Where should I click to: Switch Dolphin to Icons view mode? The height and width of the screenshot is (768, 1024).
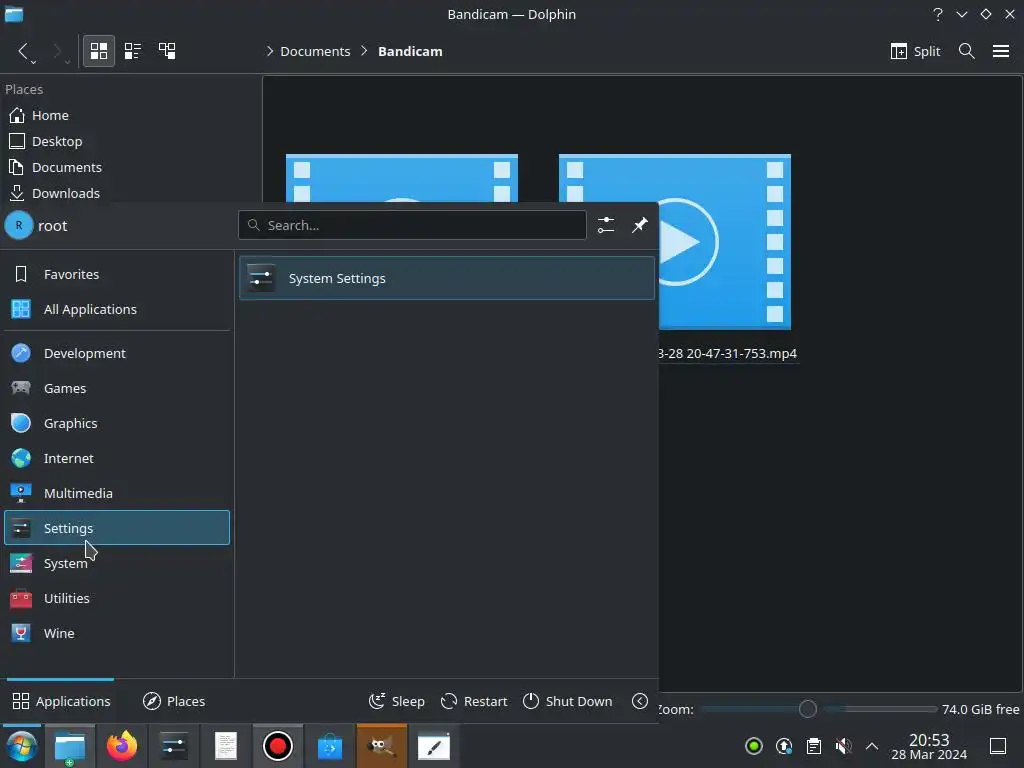(99, 51)
